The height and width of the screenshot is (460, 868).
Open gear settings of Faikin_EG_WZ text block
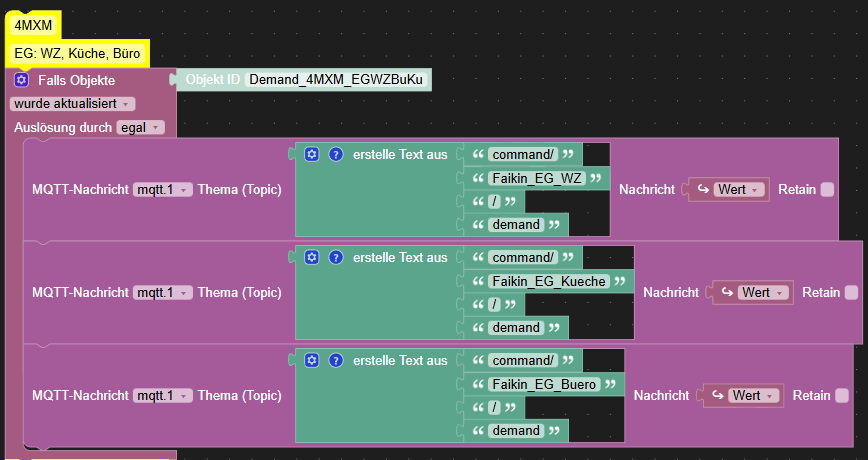pos(311,154)
